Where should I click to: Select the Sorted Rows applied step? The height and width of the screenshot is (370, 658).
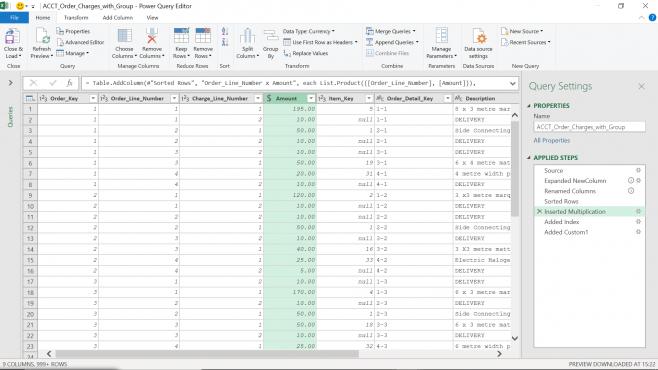(x=561, y=201)
